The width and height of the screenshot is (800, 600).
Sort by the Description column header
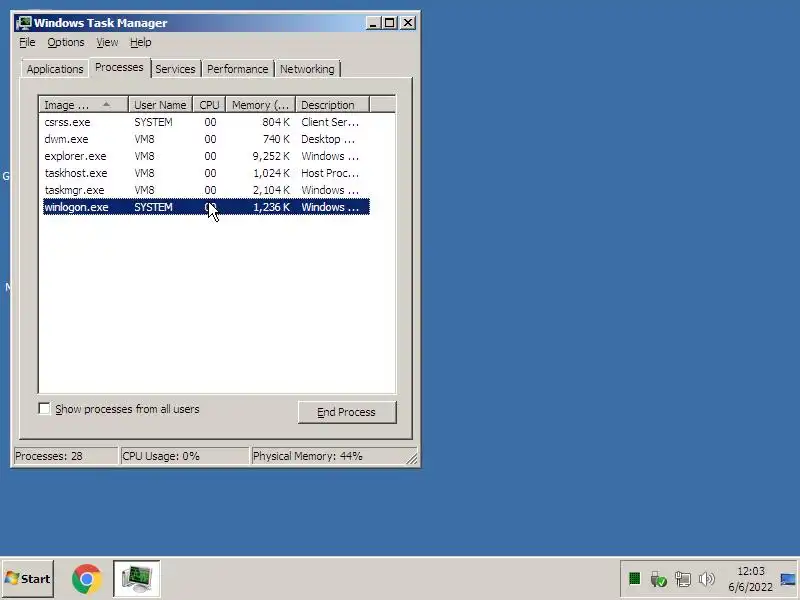click(332, 105)
